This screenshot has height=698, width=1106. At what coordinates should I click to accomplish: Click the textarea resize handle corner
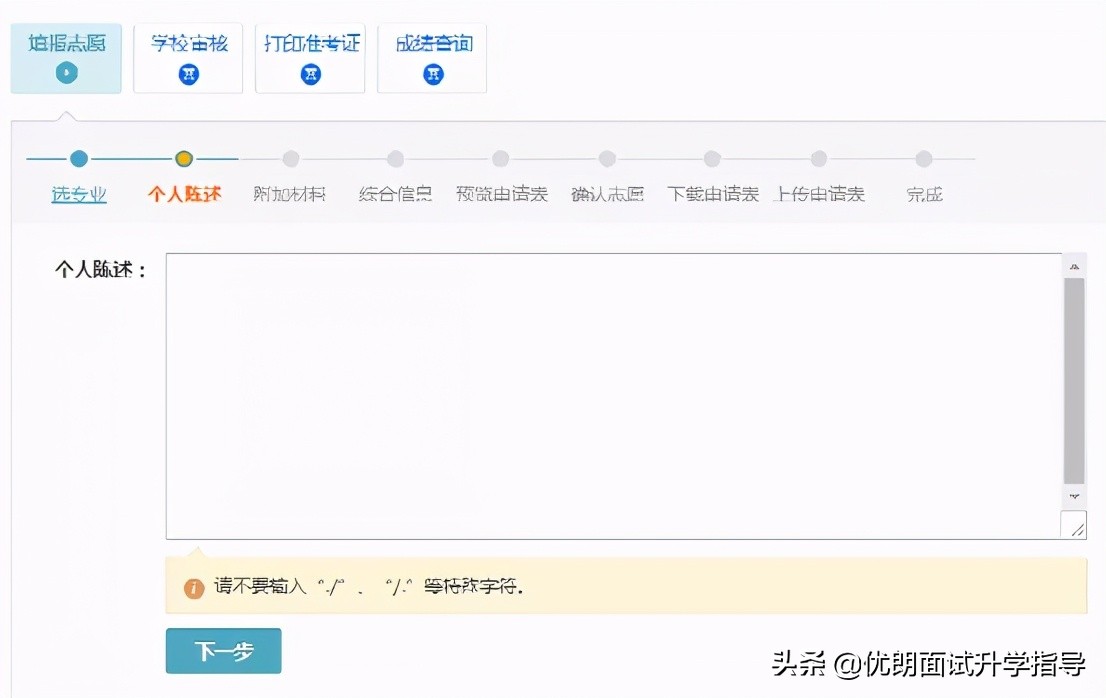click(x=1074, y=525)
